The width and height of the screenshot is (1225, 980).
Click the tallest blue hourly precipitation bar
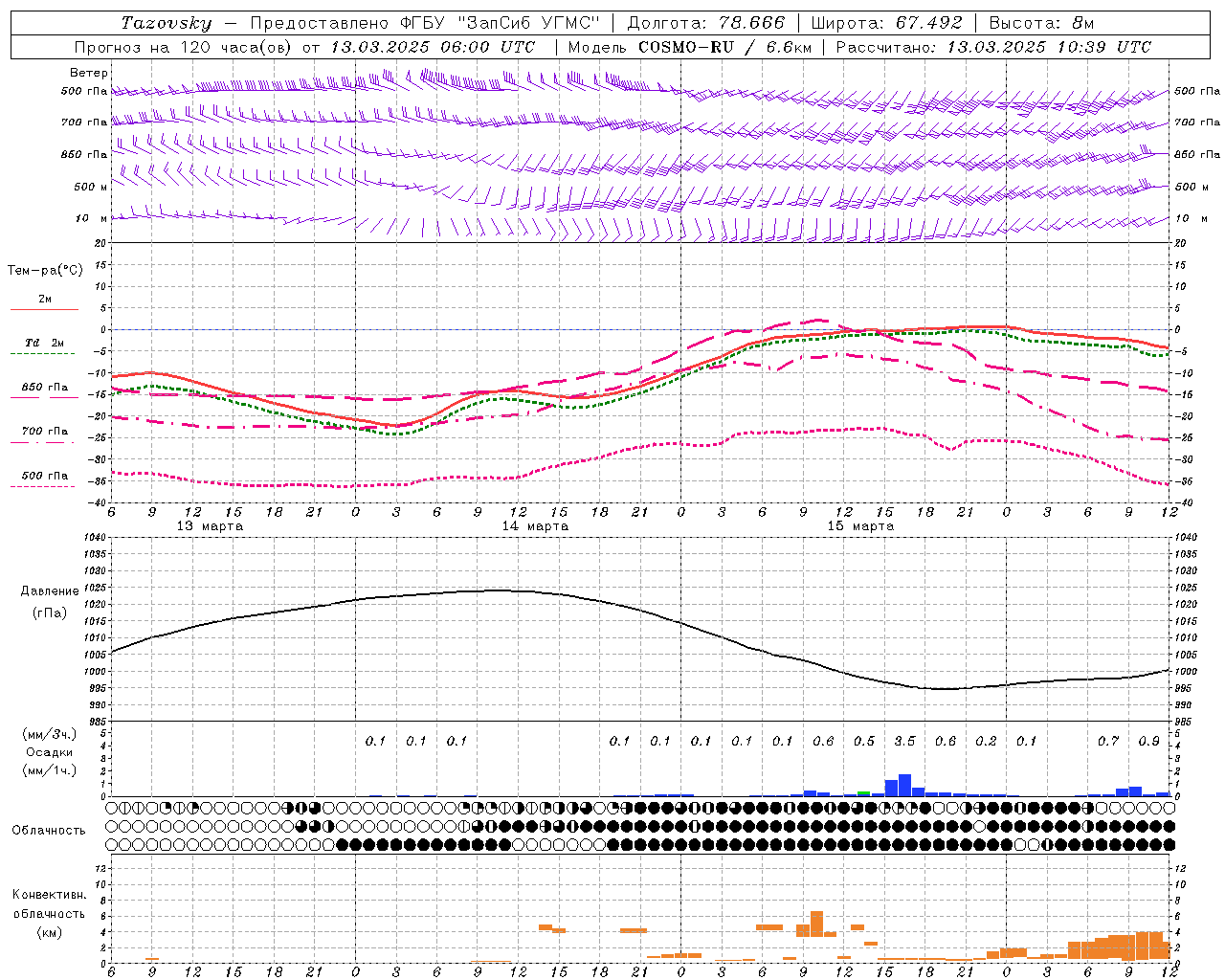pos(904,785)
